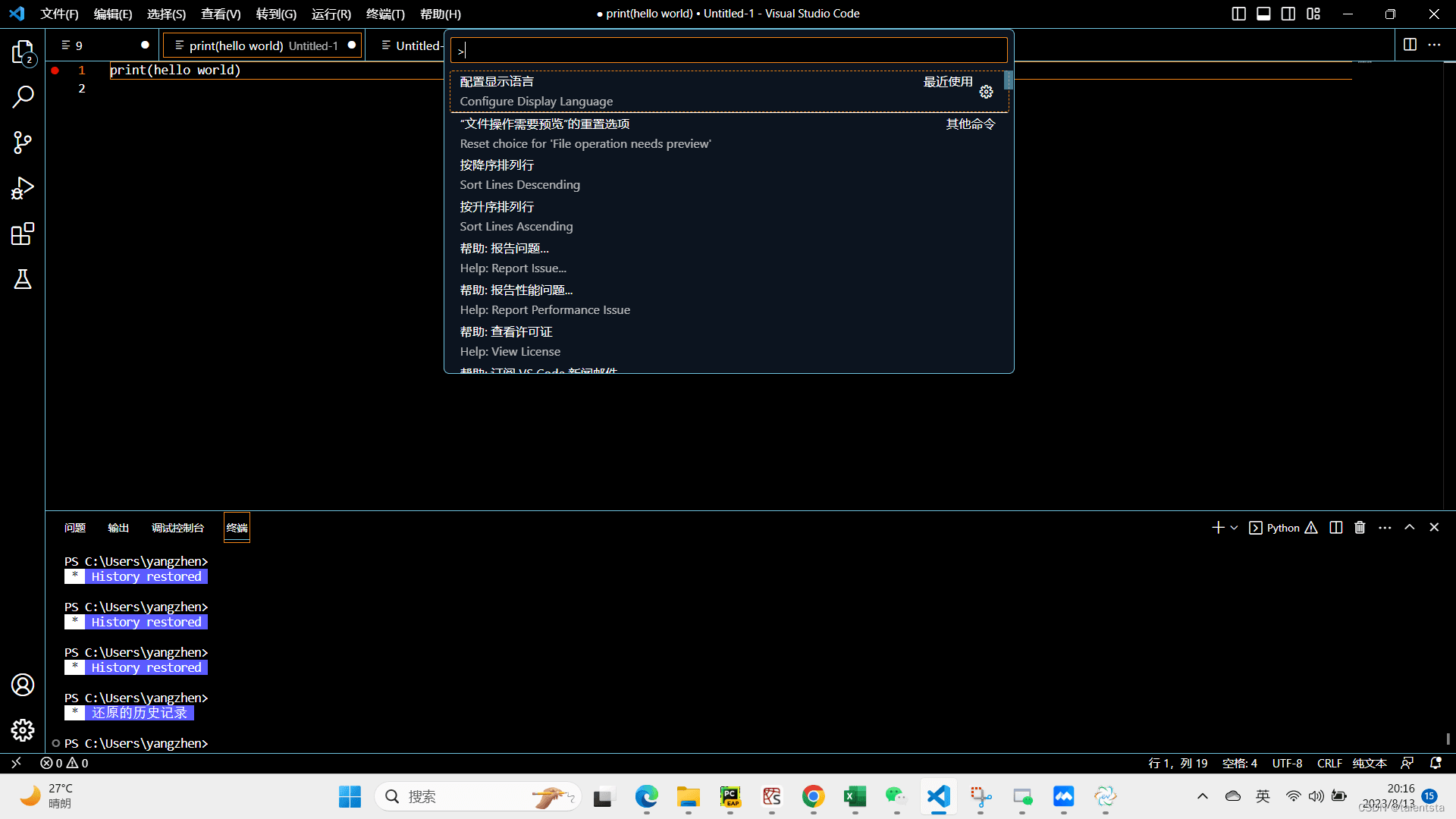Switch to print(hello world) Untitled-1 tab
Image resolution: width=1456 pixels, height=819 pixels.
click(263, 45)
